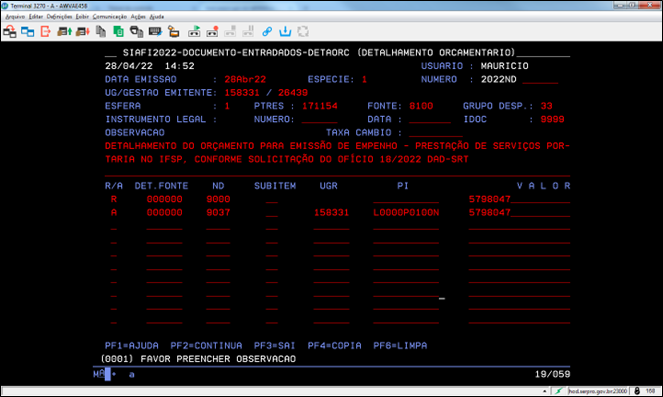Open the Arquivo menu
The image size is (663, 397).
point(15,16)
